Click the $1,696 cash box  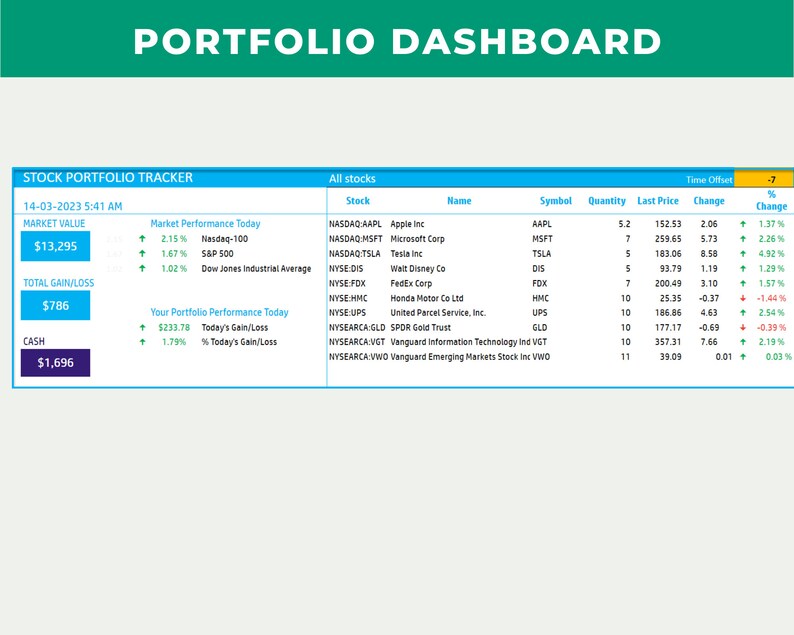(x=55, y=363)
